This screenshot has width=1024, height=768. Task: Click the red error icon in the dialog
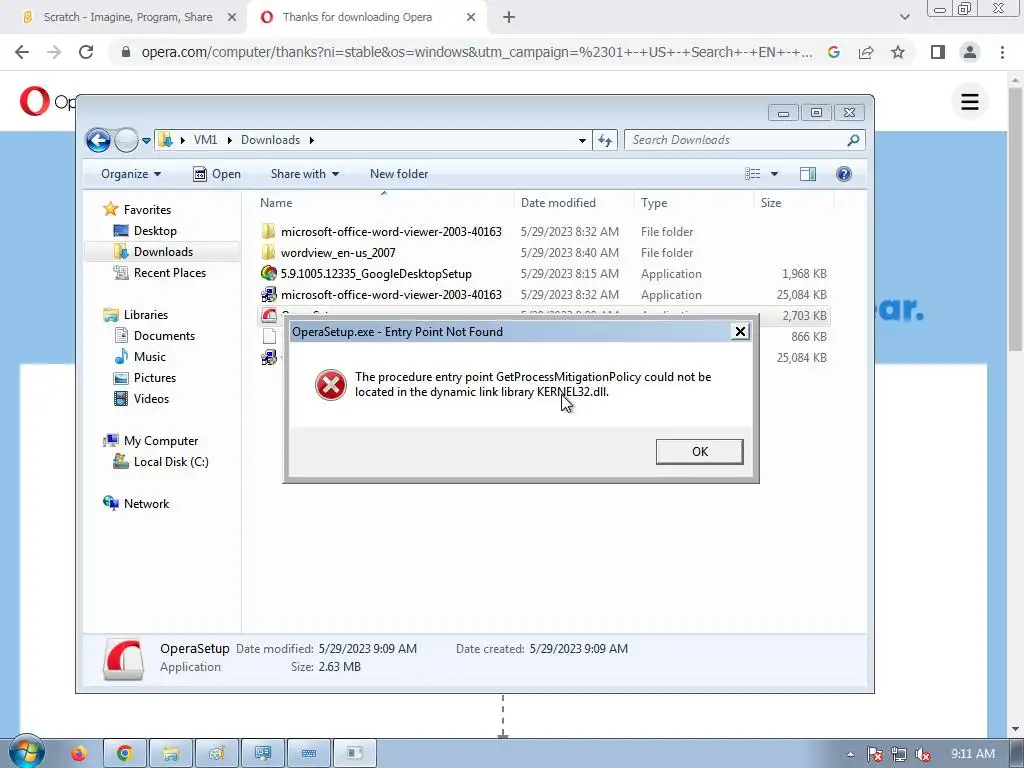click(330, 385)
